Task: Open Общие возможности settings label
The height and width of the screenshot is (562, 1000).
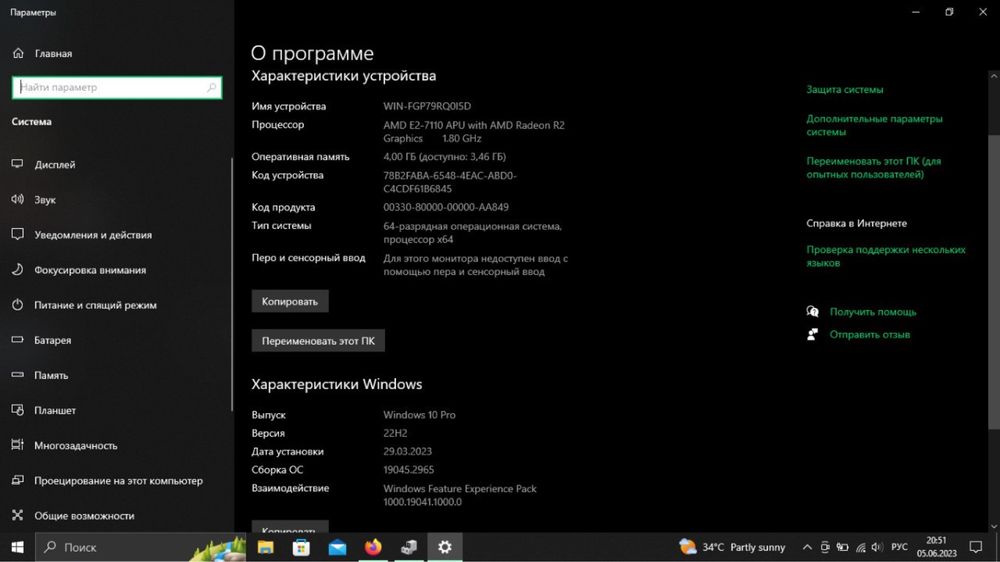Action: (84, 515)
